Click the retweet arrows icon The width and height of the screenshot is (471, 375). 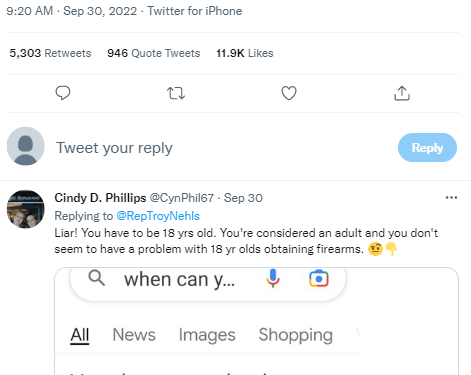[x=176, y=93]
